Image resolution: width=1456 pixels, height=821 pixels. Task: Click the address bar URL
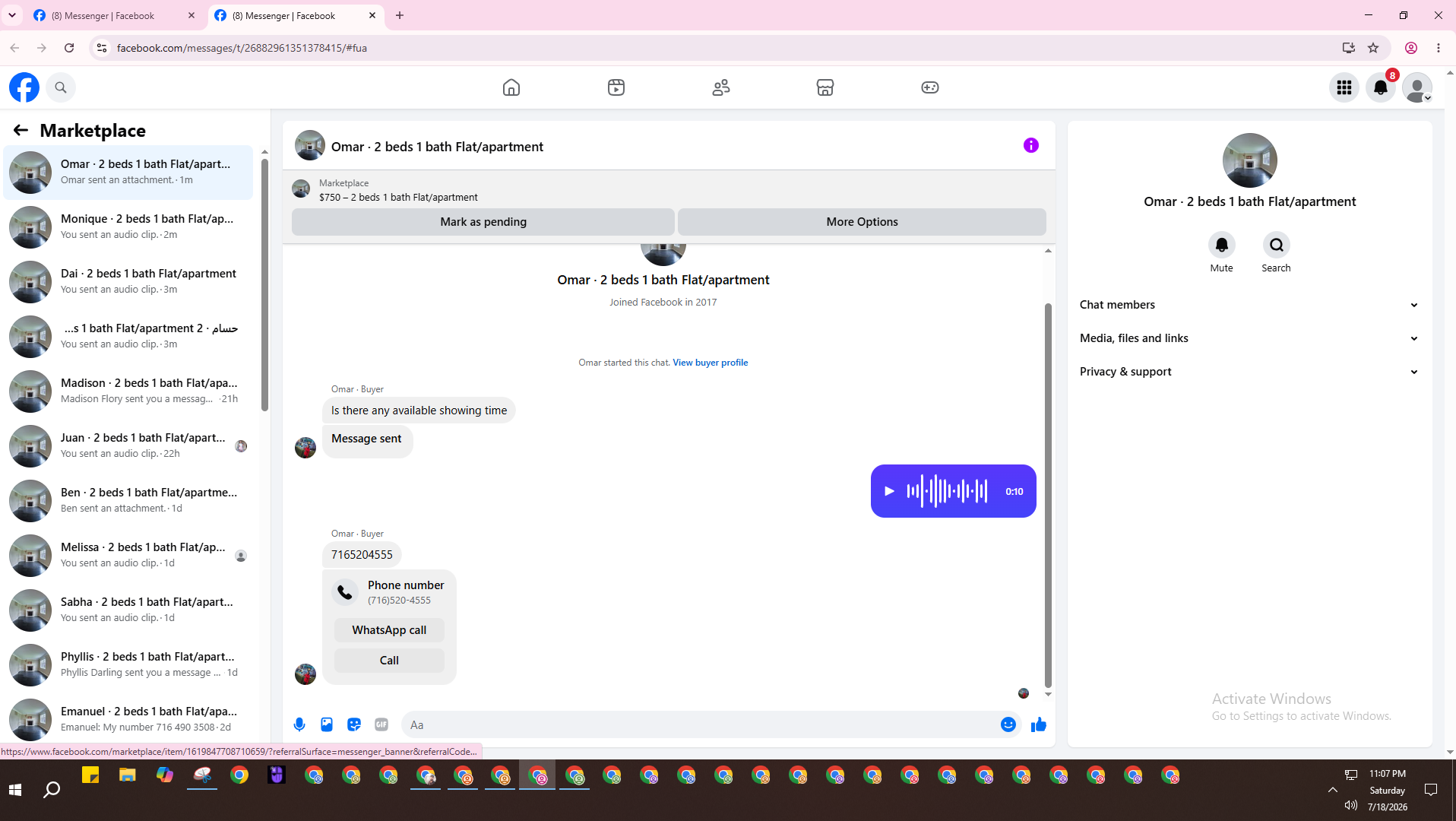pyautogui.click(x=242, y=48)
